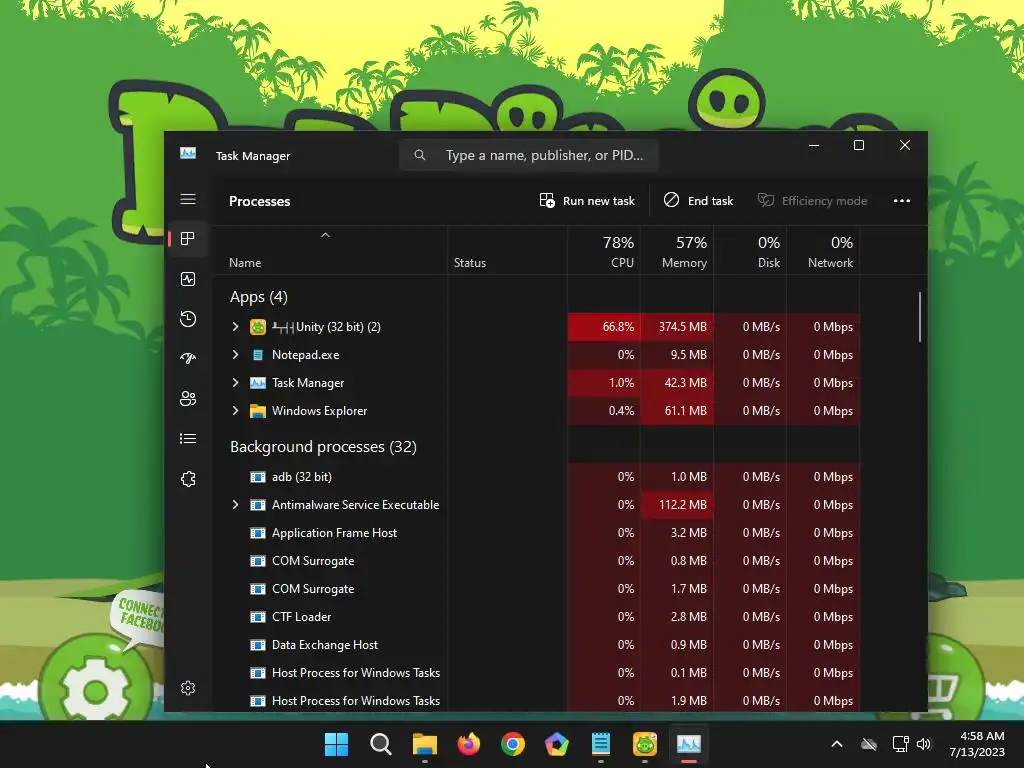The image size is (1024, 768).
Task: Select the Processes sidebar icon
Action: [x=188, y=239]
